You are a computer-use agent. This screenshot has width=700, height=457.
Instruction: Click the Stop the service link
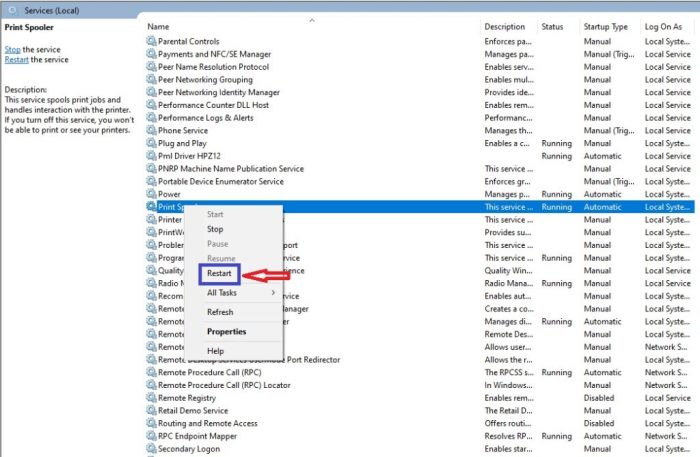(x=12, y=49)
